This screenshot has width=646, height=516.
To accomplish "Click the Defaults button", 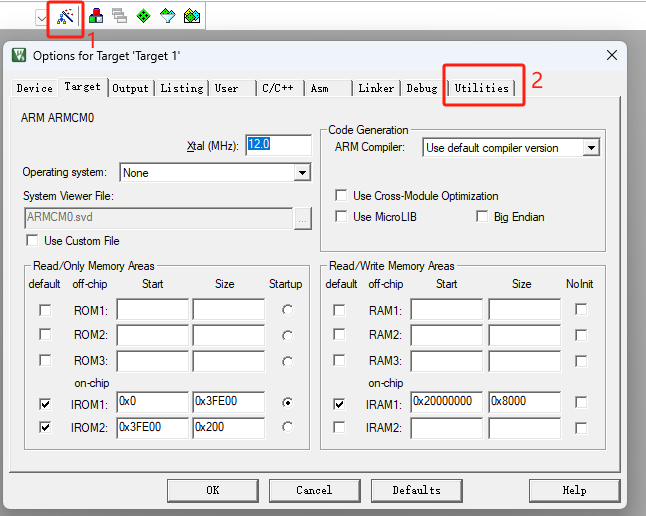I will click(417, 490).
